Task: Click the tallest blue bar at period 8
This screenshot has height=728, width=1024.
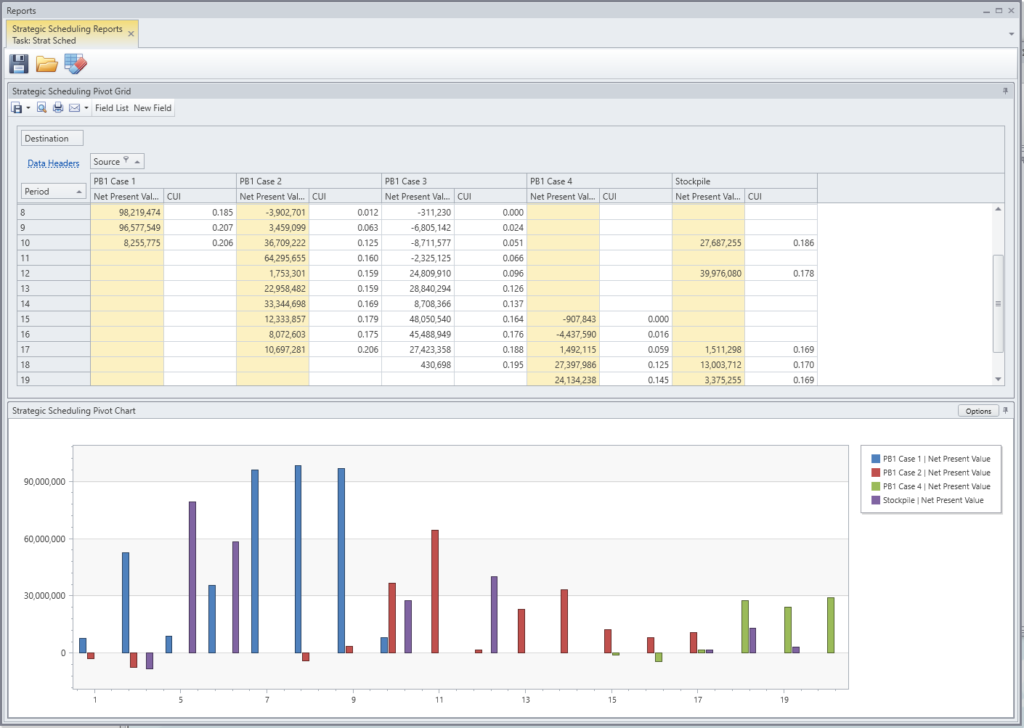Action: point(298,559)
